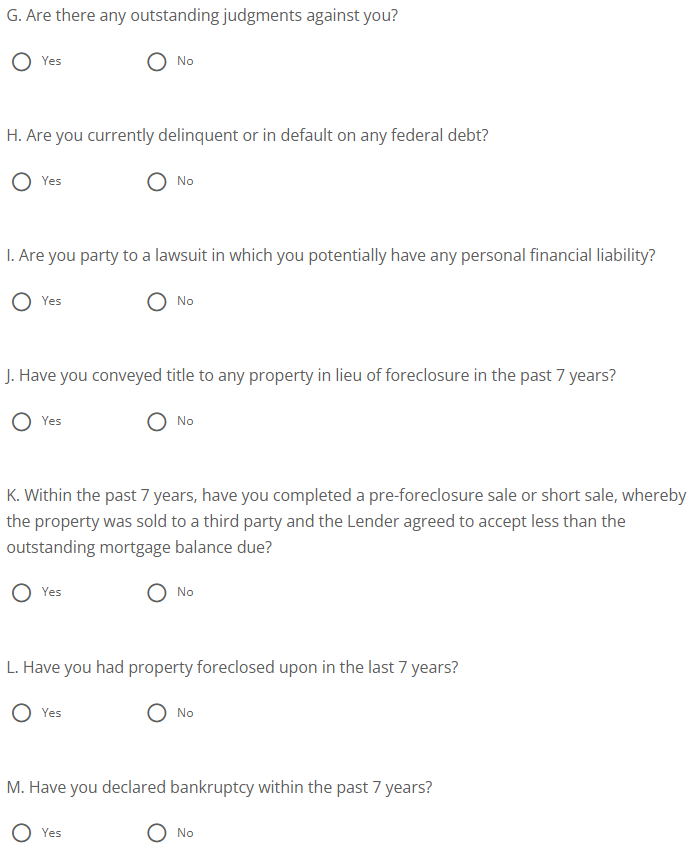The image size is (695, 855).
Task: Select Yes for pre-foreclosure or short sale
Action: coord(21,593)
